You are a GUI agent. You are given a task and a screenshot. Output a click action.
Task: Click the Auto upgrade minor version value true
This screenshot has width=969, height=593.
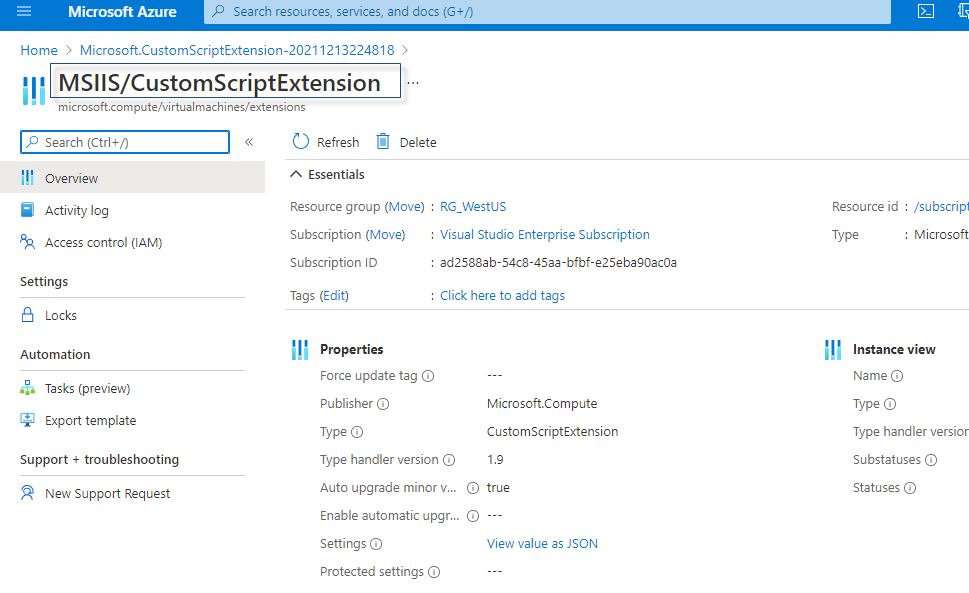coord(498,487)
